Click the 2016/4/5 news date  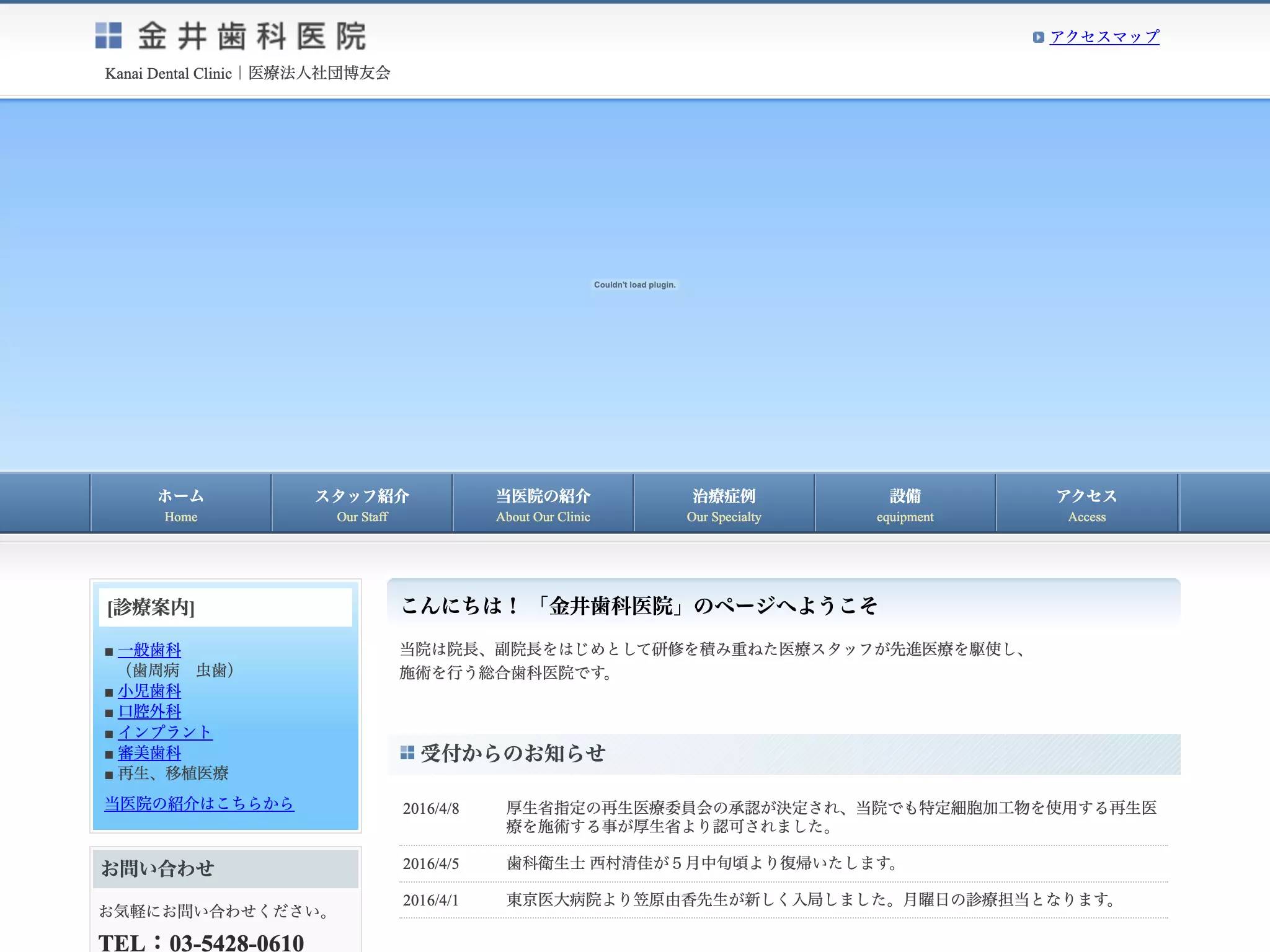coord(431,863)
